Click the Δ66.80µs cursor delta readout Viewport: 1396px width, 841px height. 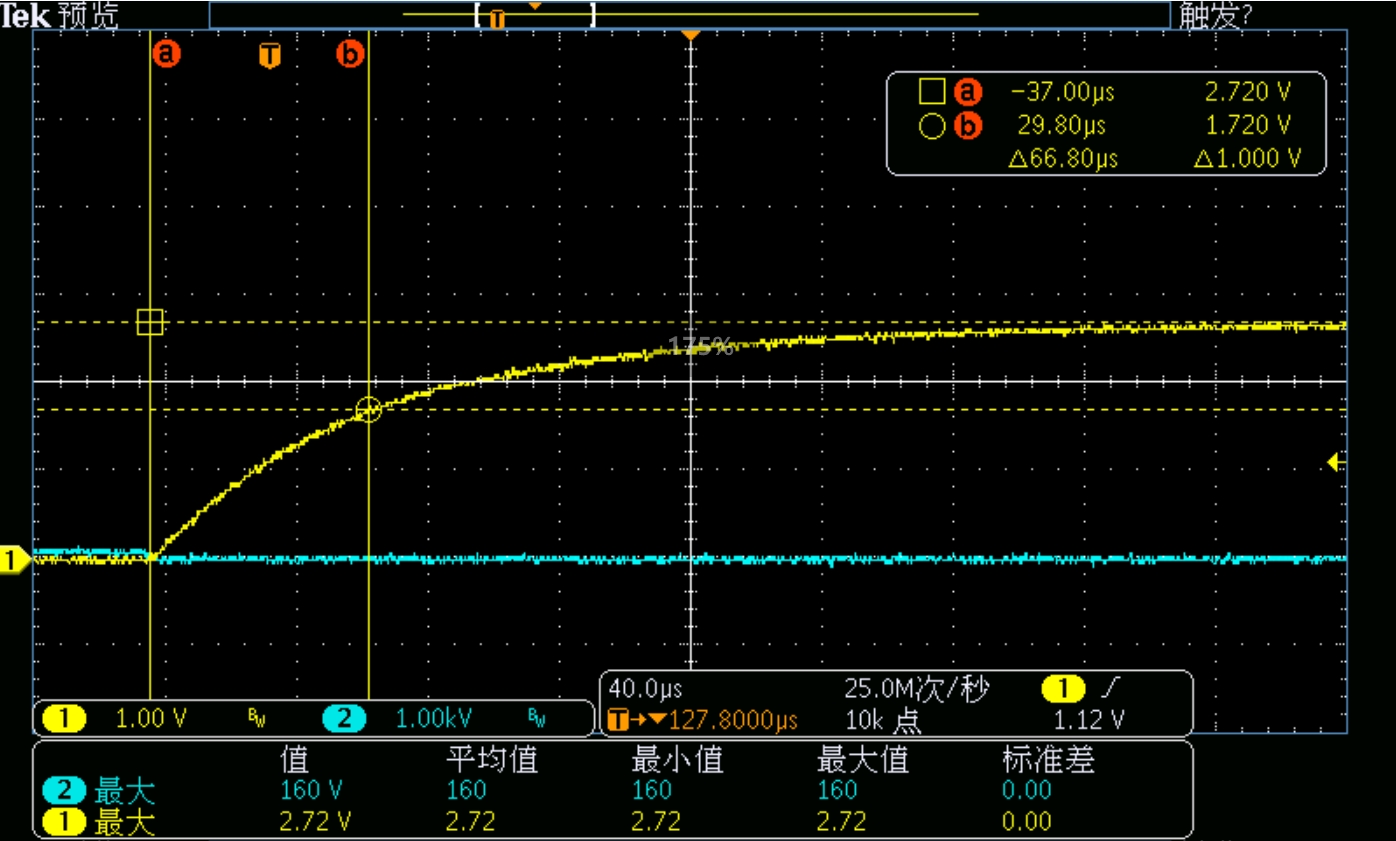(1062, 159)
